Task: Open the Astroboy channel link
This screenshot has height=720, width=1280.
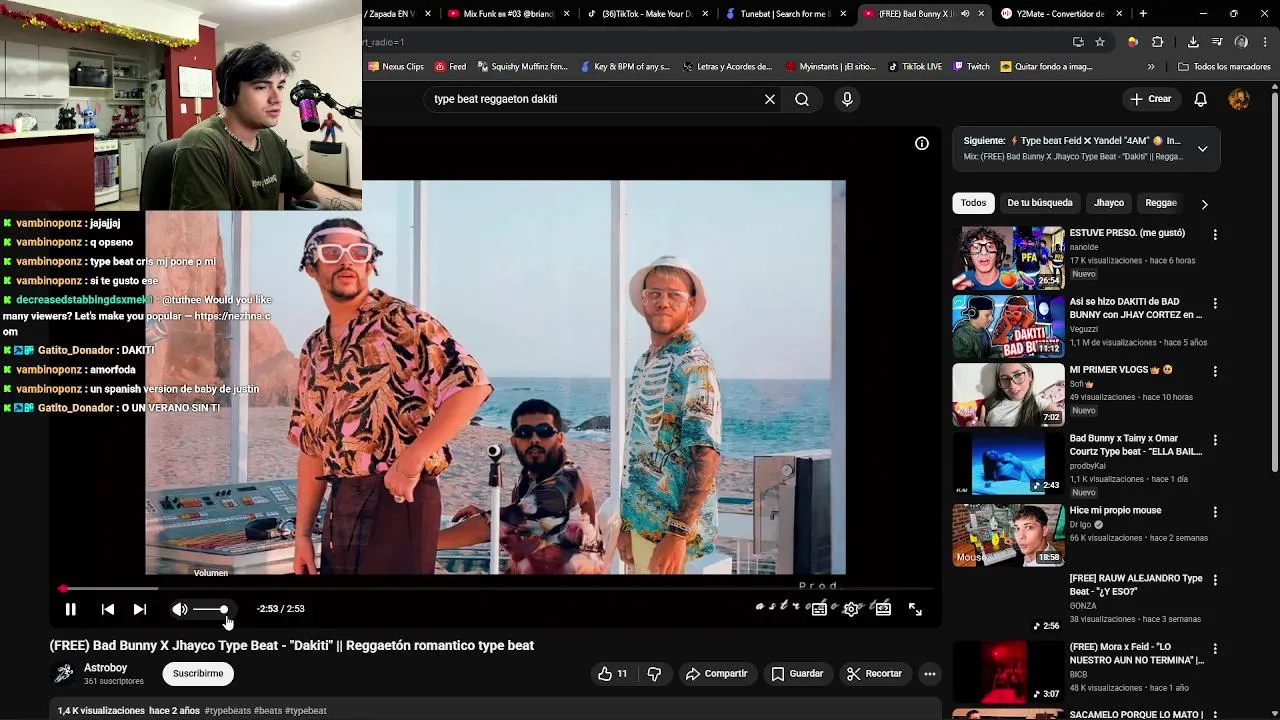Action: pyautogui.click(x=105, y=668)
